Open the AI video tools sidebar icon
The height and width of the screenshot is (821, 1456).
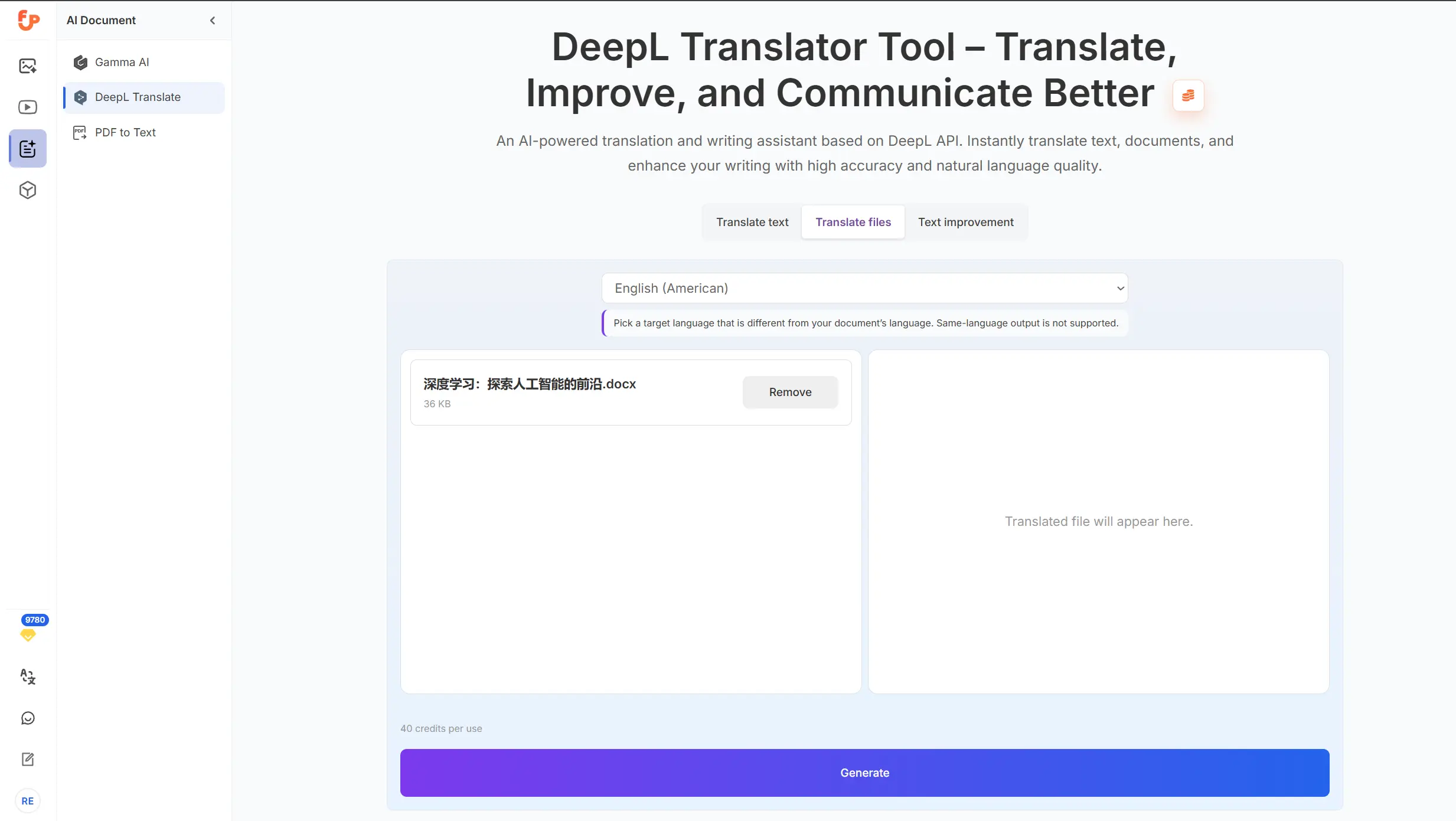[28, 107]
